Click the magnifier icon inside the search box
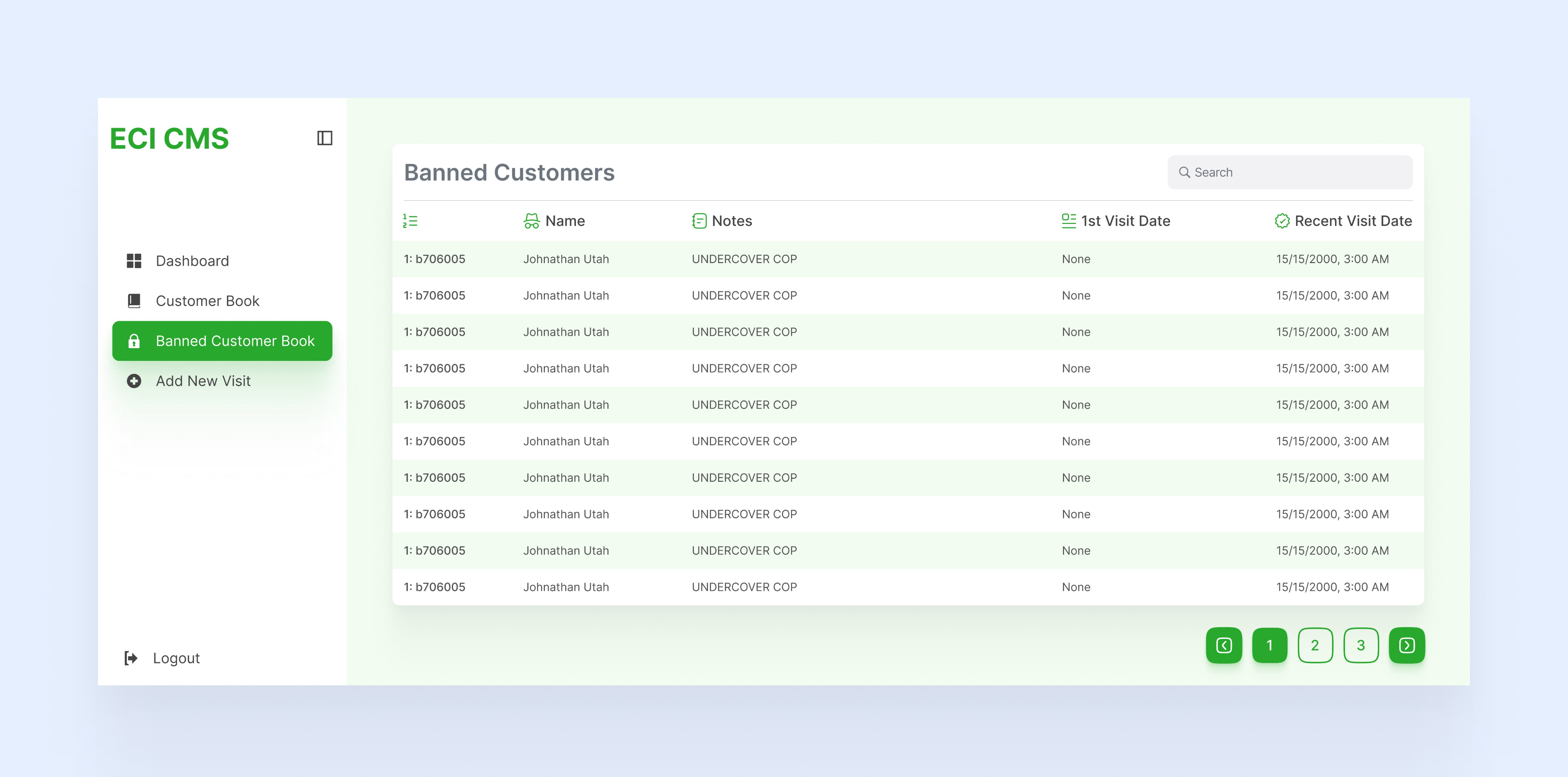 pyautogui.click(x=1185, y=172)
